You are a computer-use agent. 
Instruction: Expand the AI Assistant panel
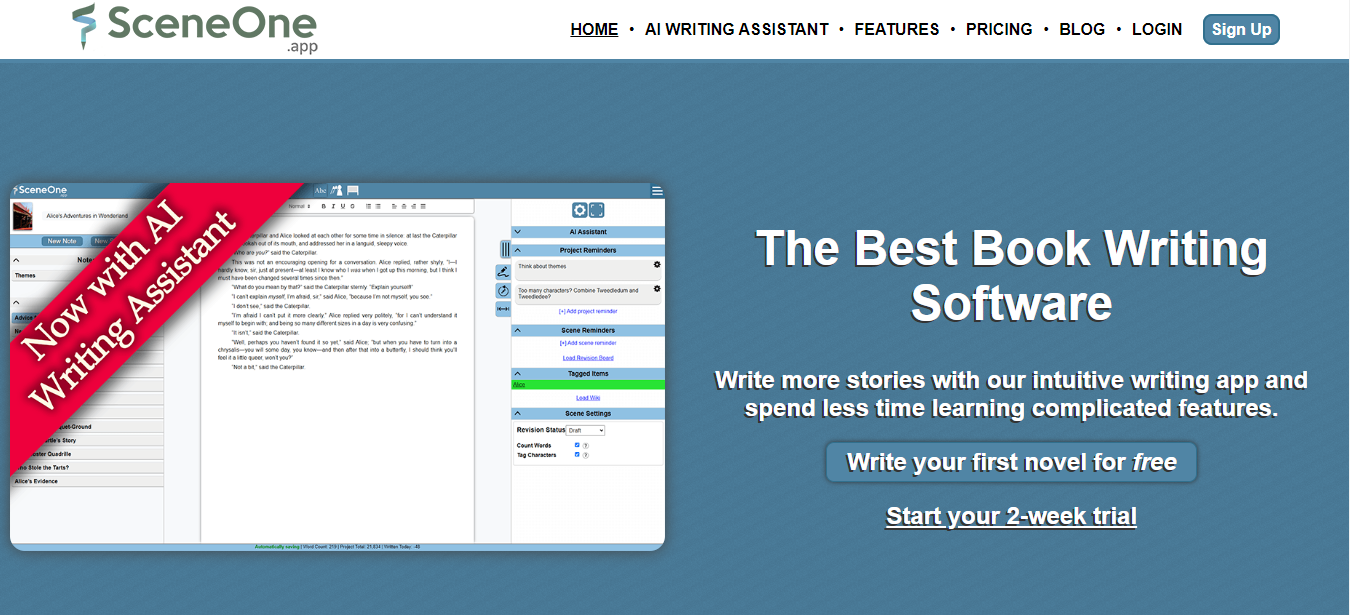click(x=588, y=231)
